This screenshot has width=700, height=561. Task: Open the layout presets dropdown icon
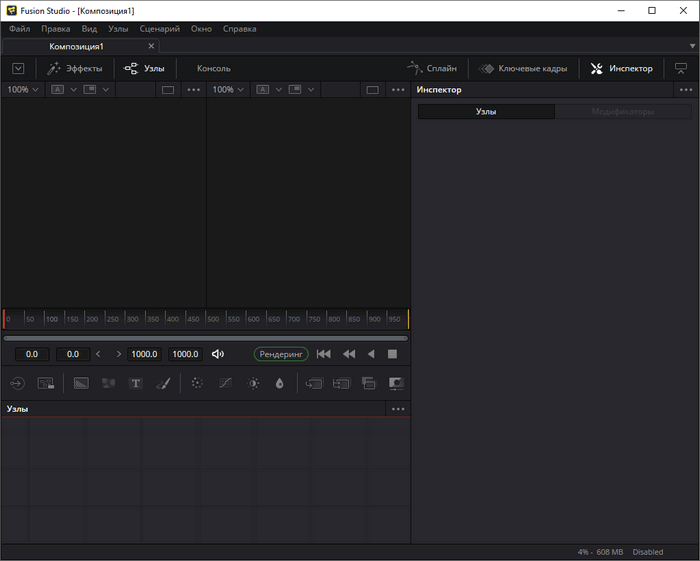tap(18, 68)
